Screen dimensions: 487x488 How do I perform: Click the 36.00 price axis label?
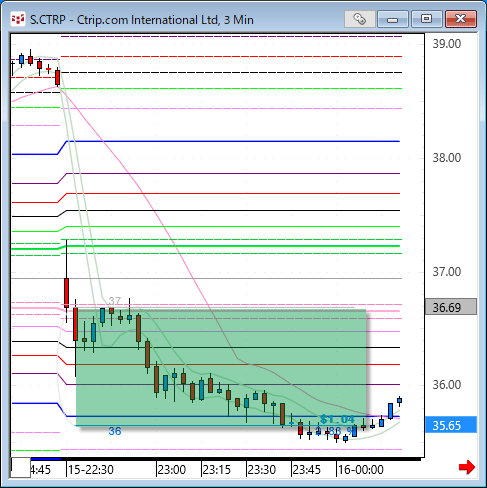point(447,385)
